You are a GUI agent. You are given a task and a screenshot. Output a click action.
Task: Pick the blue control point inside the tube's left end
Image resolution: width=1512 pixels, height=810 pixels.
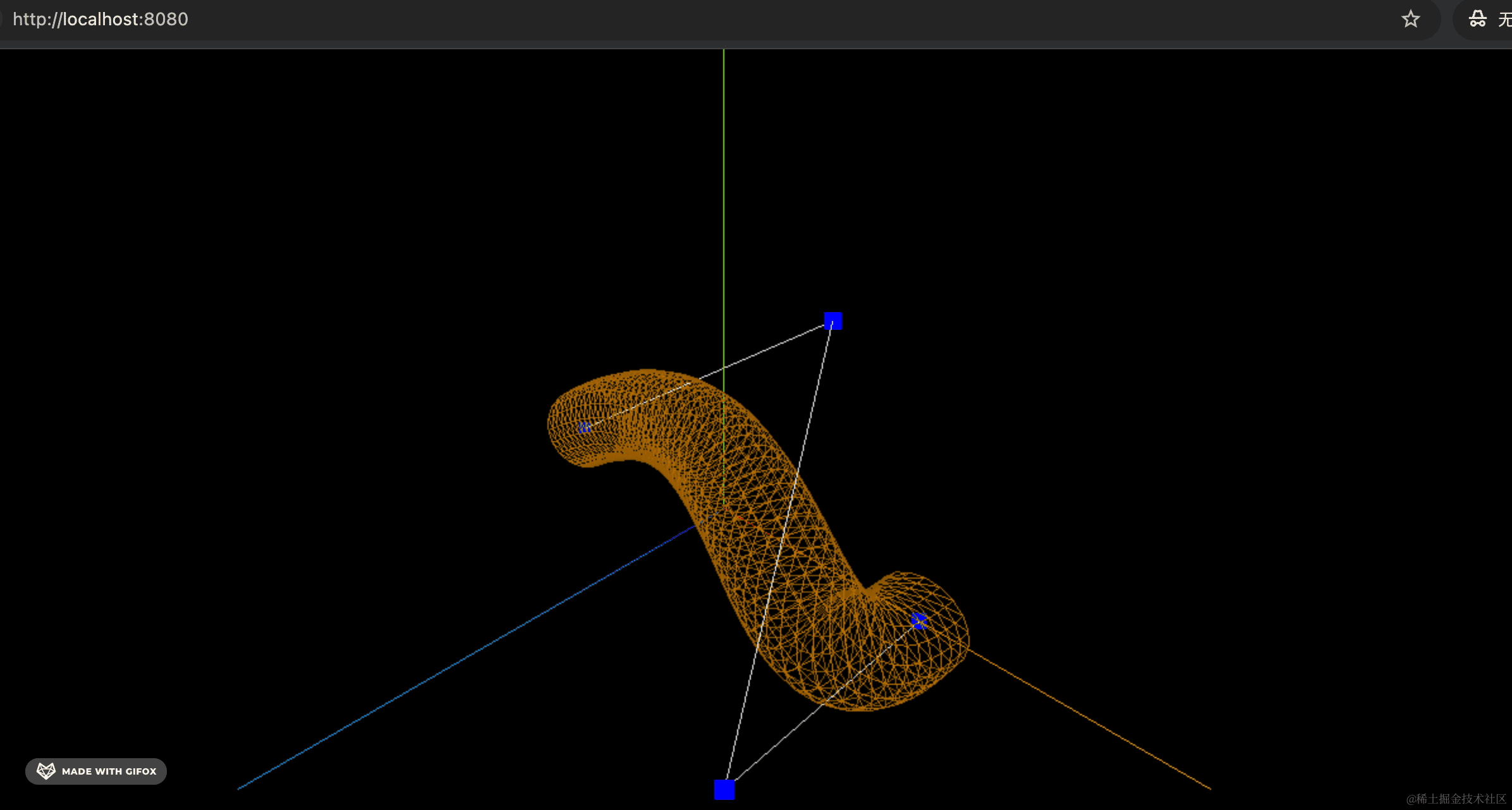pos(585,428)
